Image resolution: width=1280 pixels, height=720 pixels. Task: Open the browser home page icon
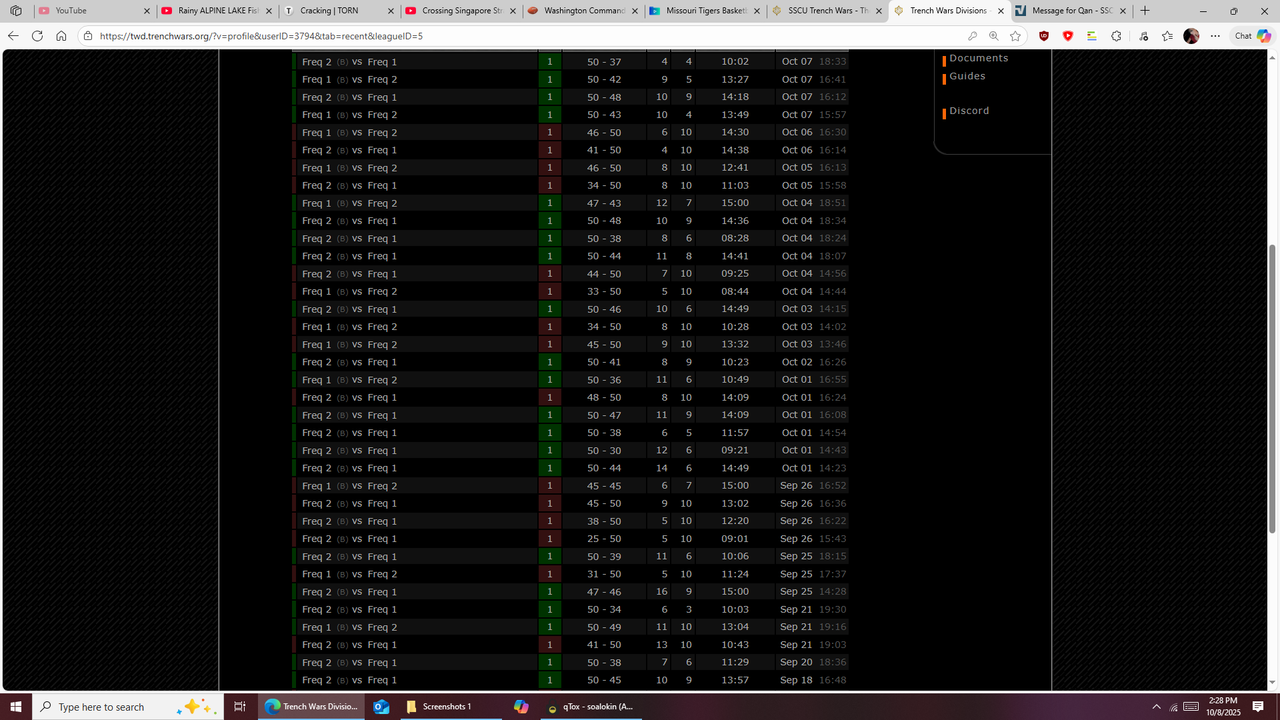pyautogui.click(x=61, y=35)
